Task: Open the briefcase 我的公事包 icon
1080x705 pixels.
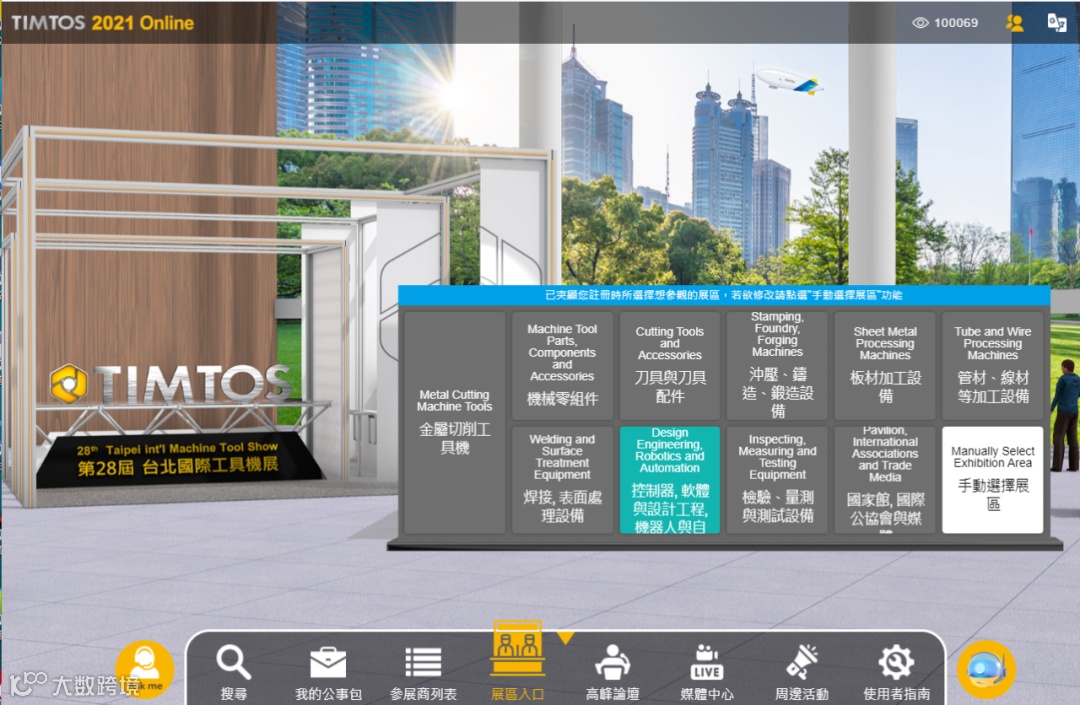Action: (x=328, y=663)
